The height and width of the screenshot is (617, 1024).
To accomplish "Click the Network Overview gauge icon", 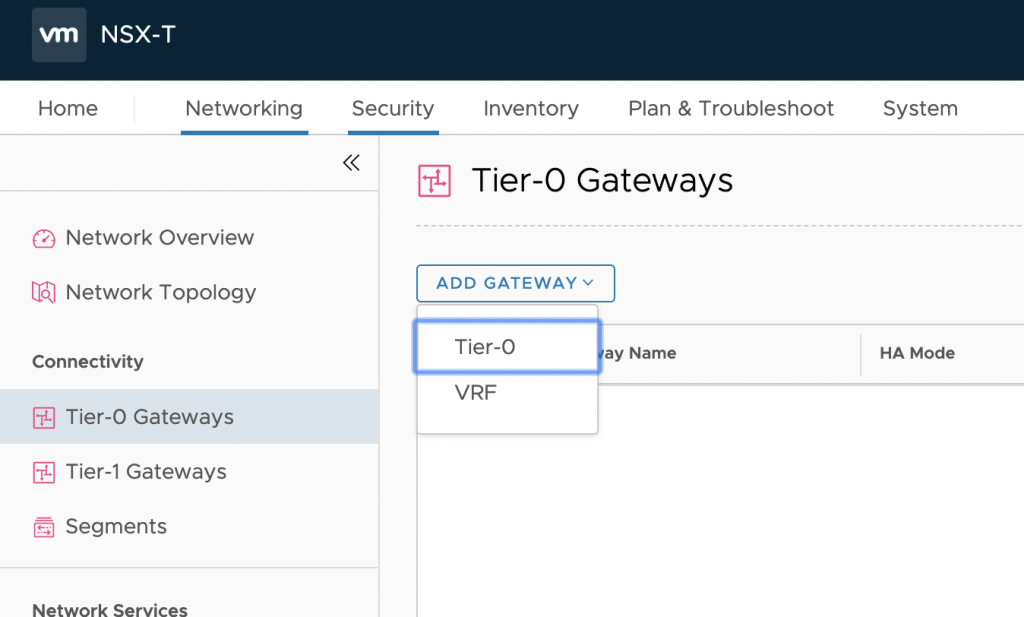I will 44,238.
